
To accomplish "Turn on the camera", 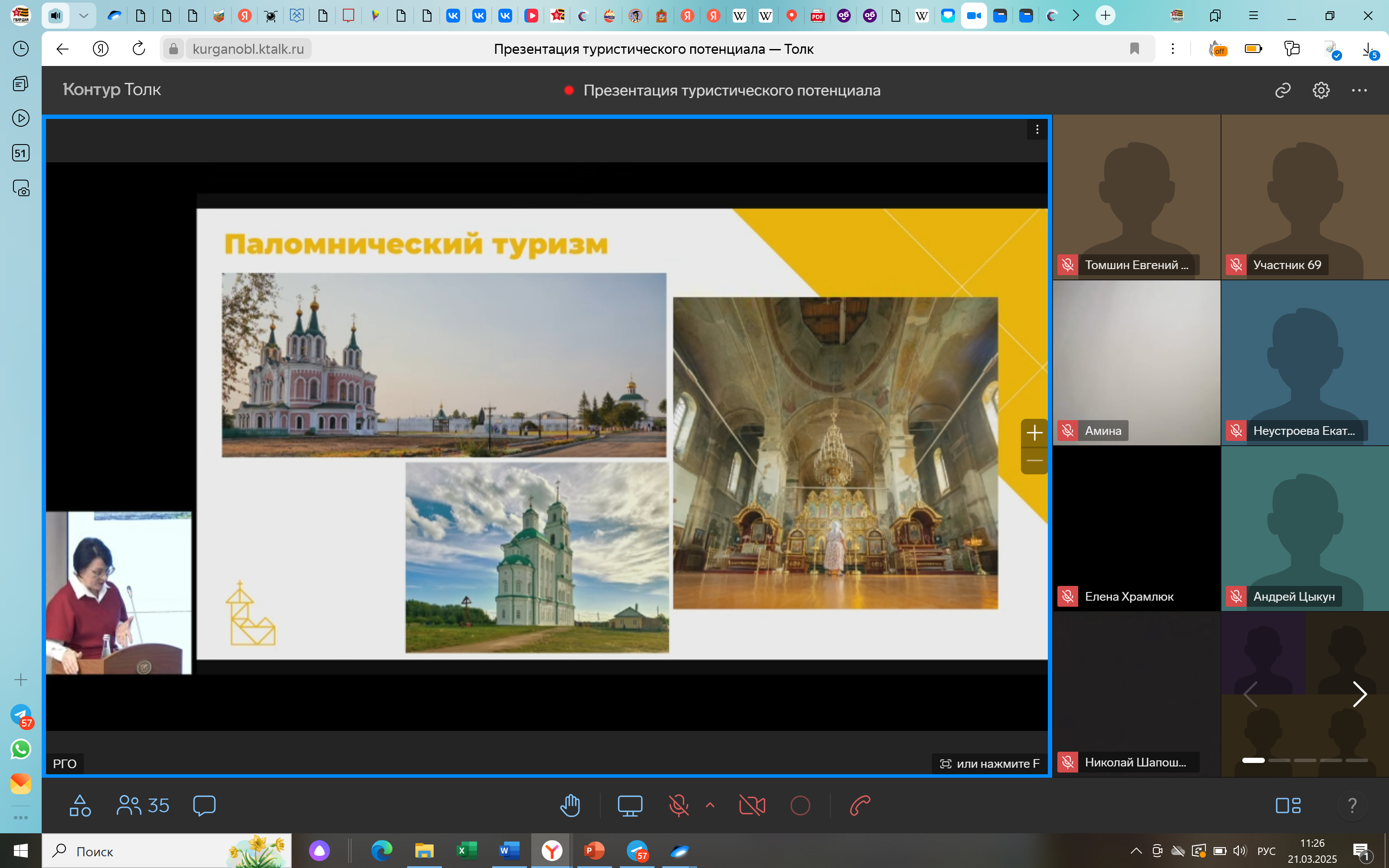I will (752, 806).
